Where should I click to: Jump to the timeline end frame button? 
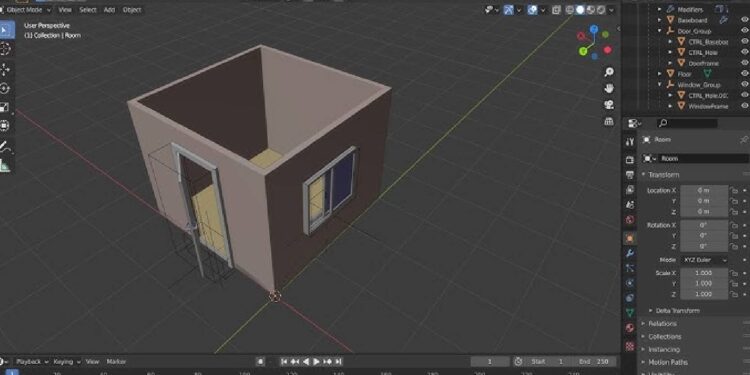point(338,362)
